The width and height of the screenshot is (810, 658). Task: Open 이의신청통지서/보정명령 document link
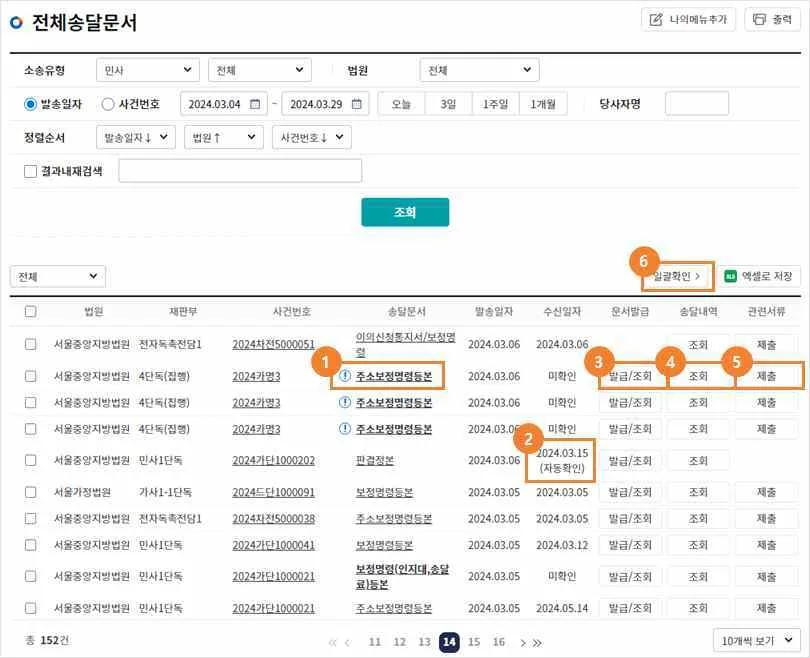coord(406,344)
